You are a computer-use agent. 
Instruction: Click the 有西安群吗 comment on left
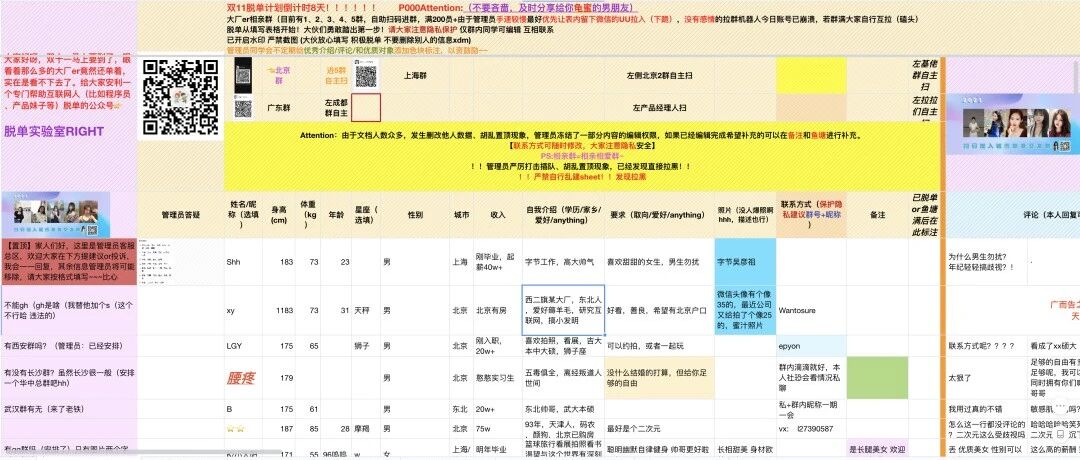69,346
